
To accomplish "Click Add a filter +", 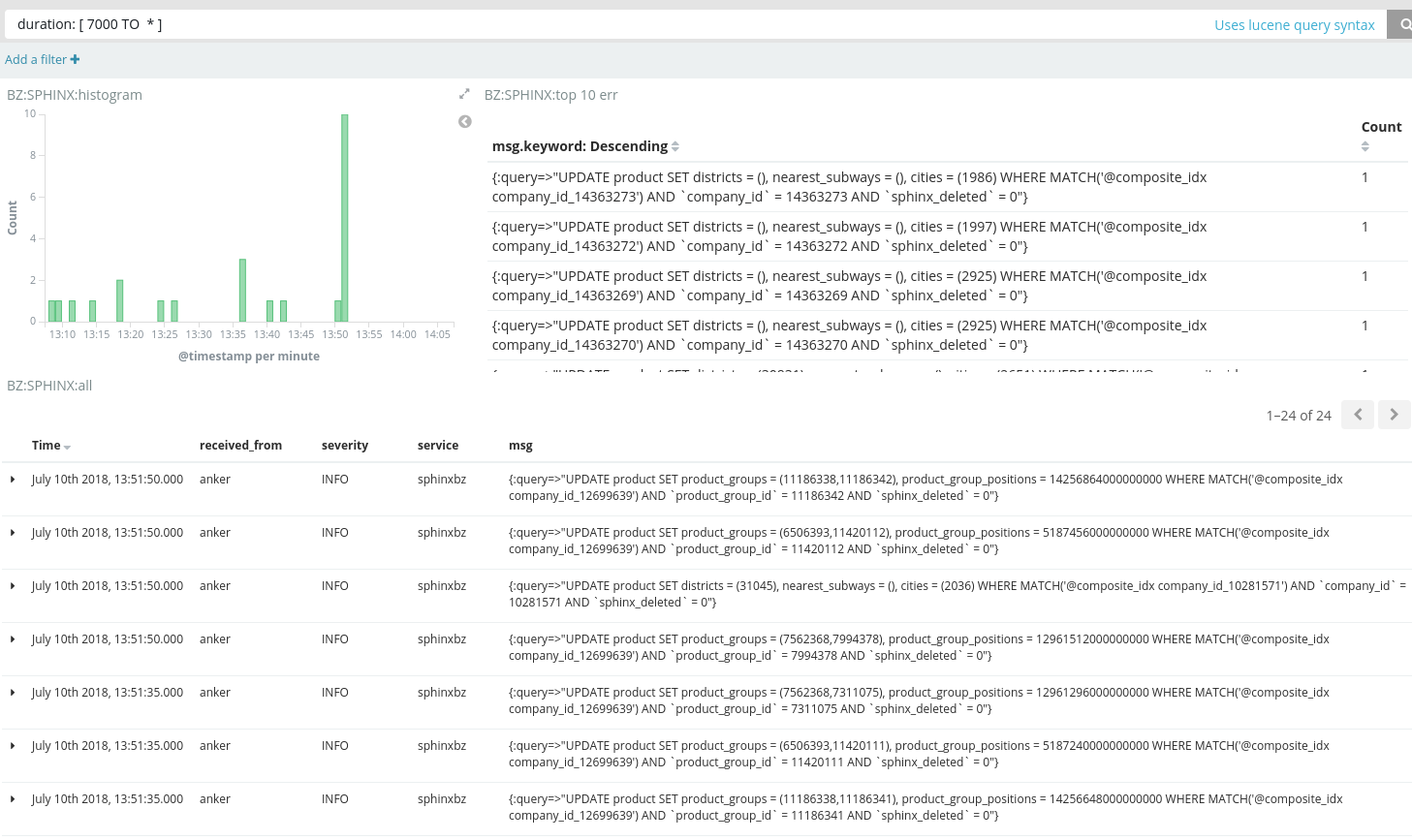I will tap(42, 59).
